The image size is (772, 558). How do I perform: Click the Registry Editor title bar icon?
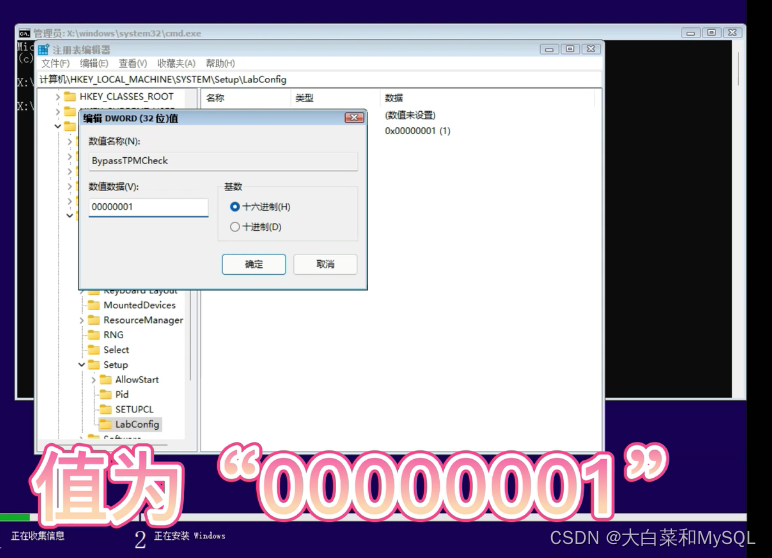[x=44, y=49]
